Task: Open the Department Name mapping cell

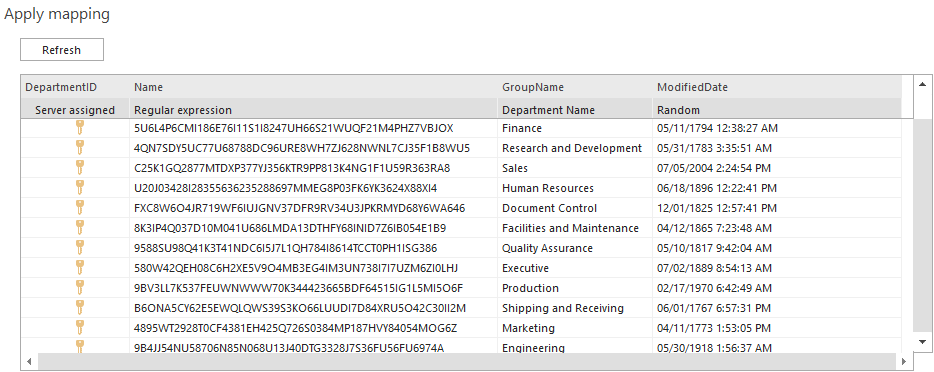Action: tap(575, 110)
